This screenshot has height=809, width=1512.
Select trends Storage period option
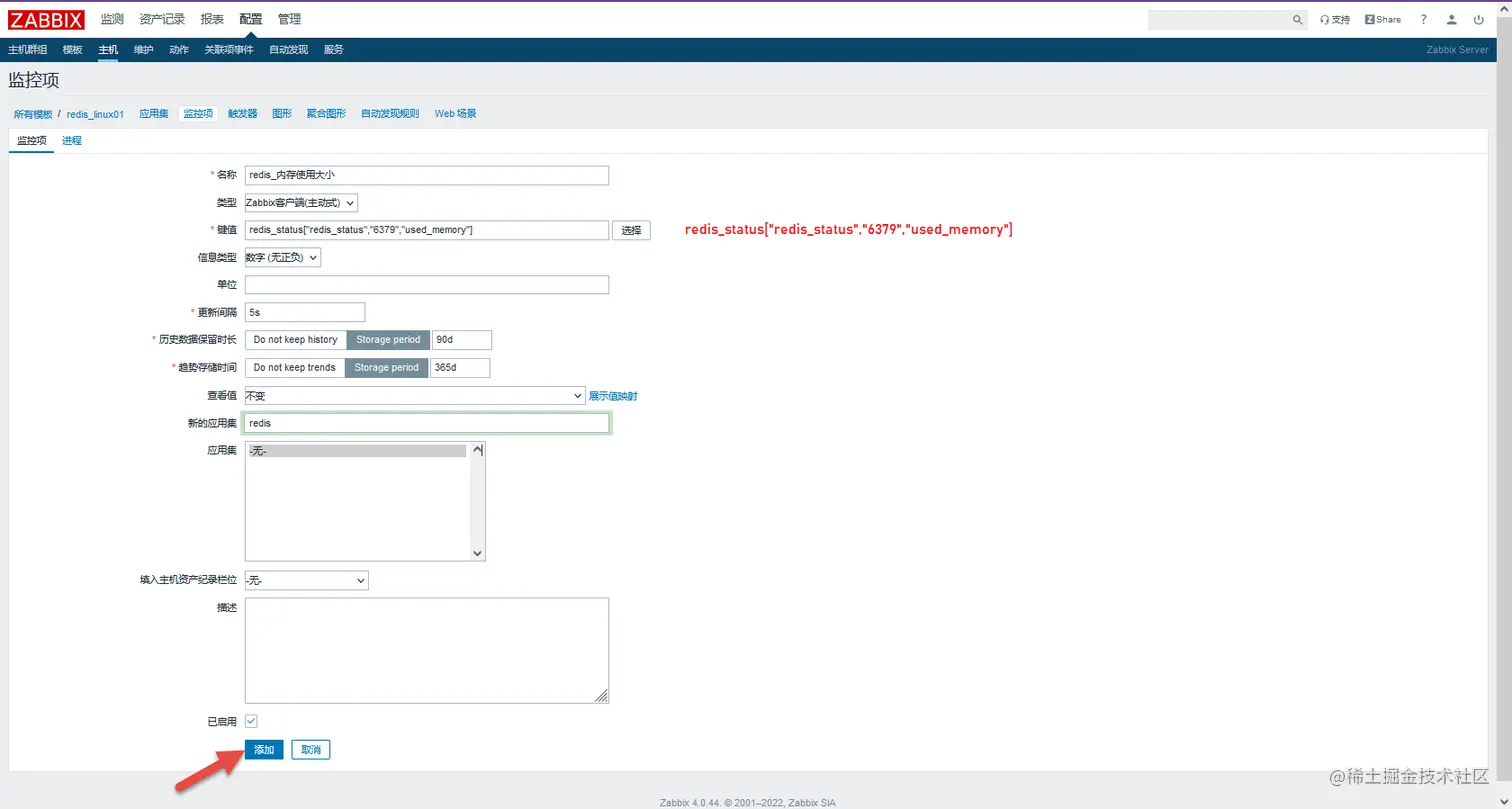[387, 368]
